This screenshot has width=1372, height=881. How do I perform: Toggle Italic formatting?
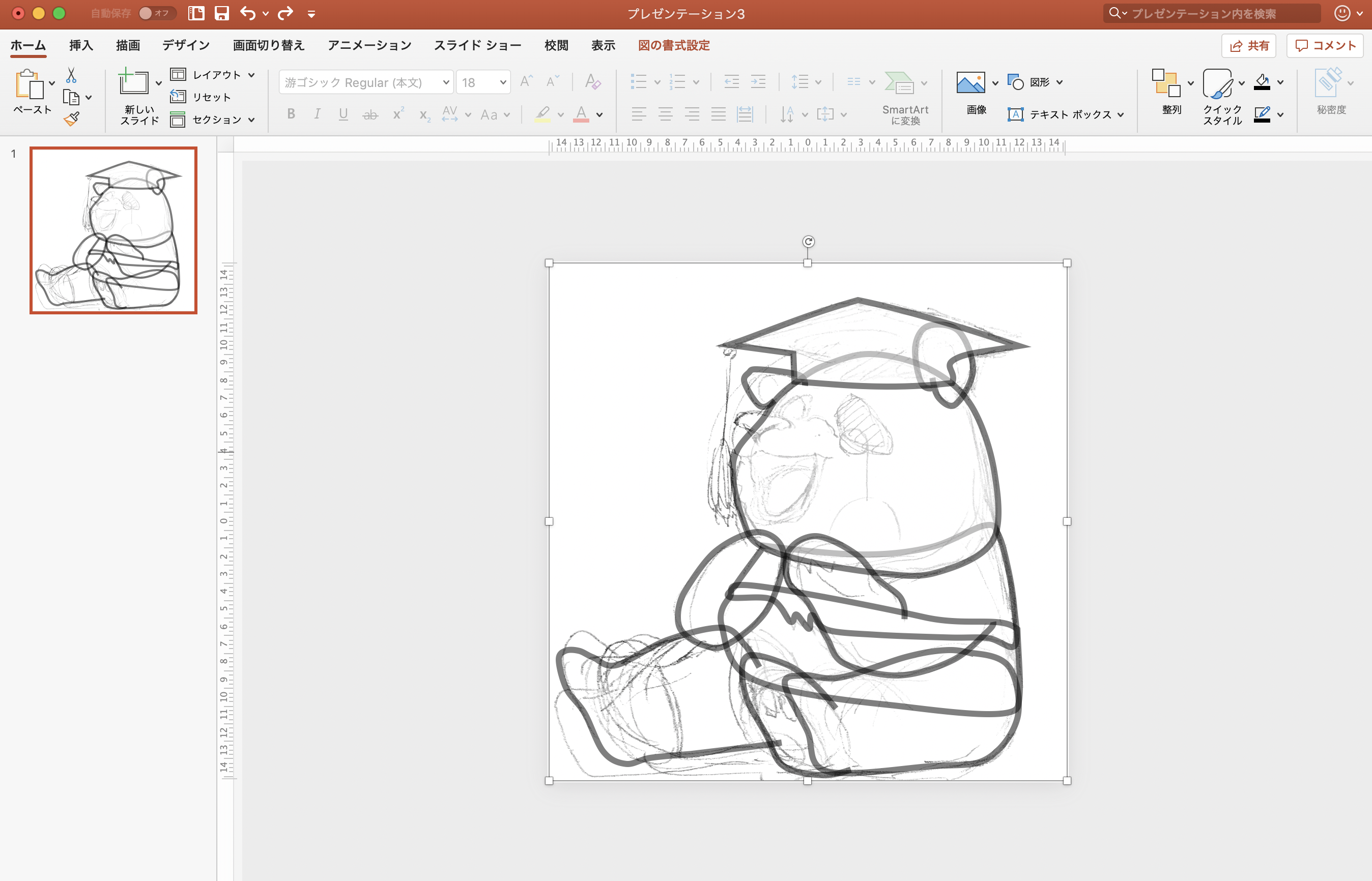tap(317, 114)
